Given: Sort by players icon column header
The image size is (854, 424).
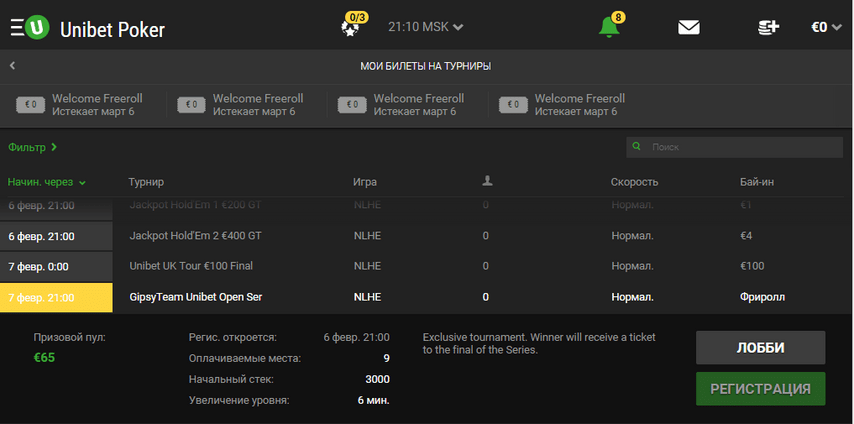Looking at the screenshot, I should click(487, 181).
